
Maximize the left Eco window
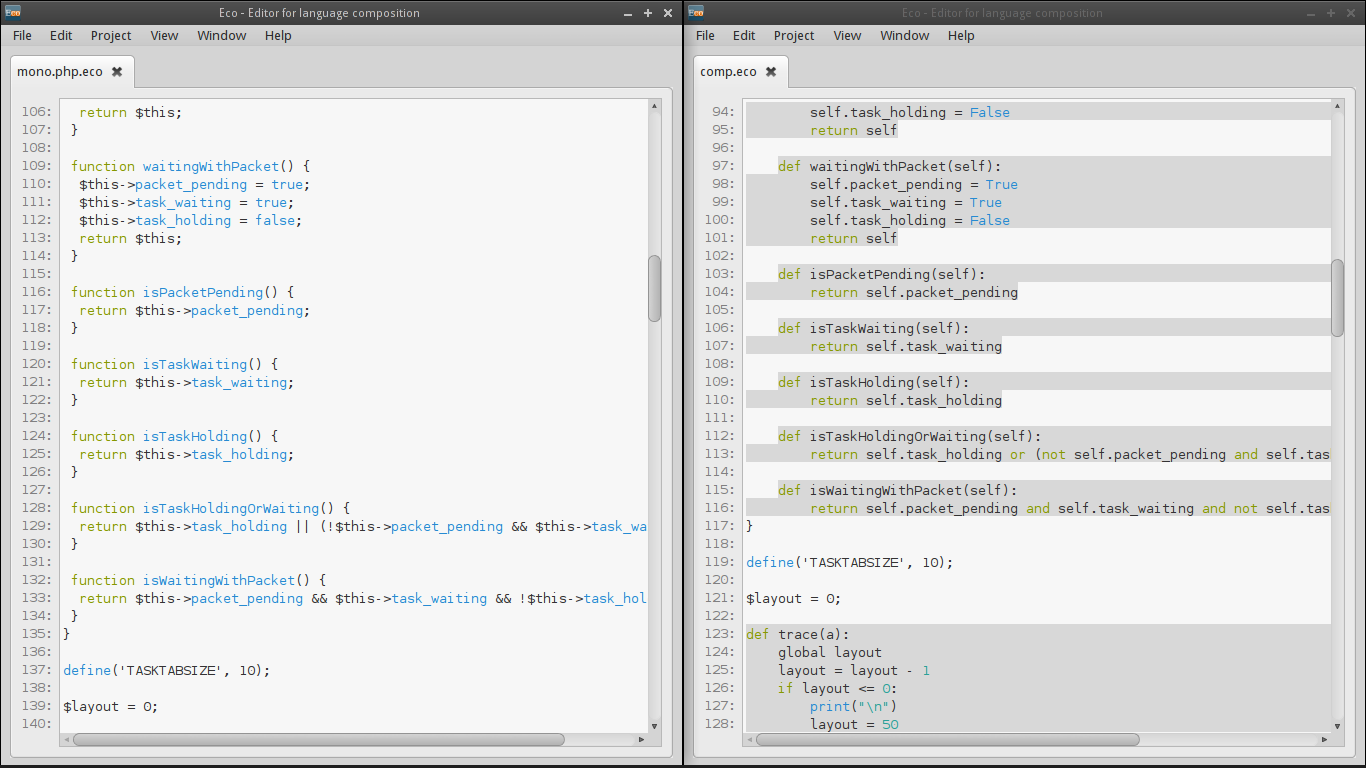pyautogui.click(x=648, y=13)
